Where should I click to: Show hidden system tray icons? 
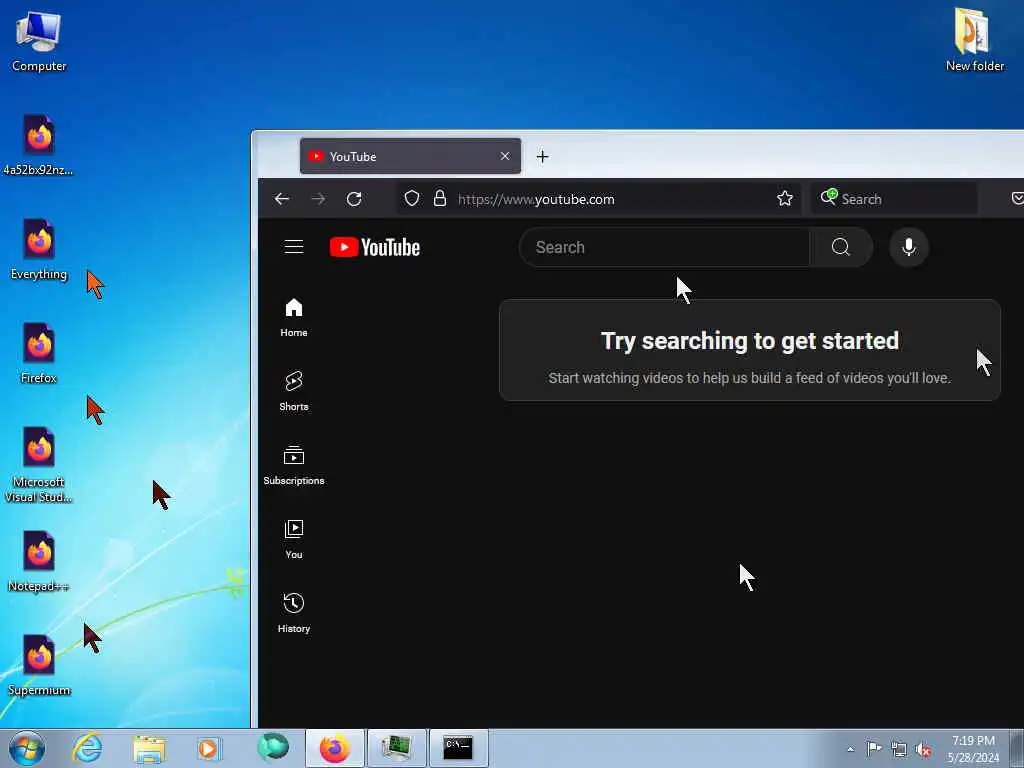[x=850, y=750]
